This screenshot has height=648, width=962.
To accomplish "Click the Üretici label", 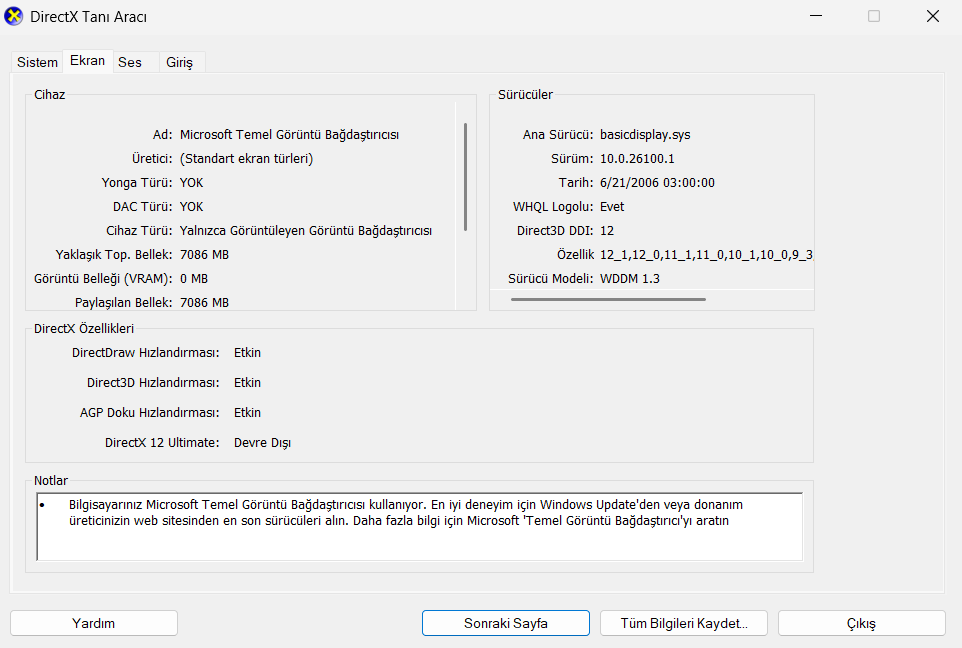I will (x=152, y=158).
